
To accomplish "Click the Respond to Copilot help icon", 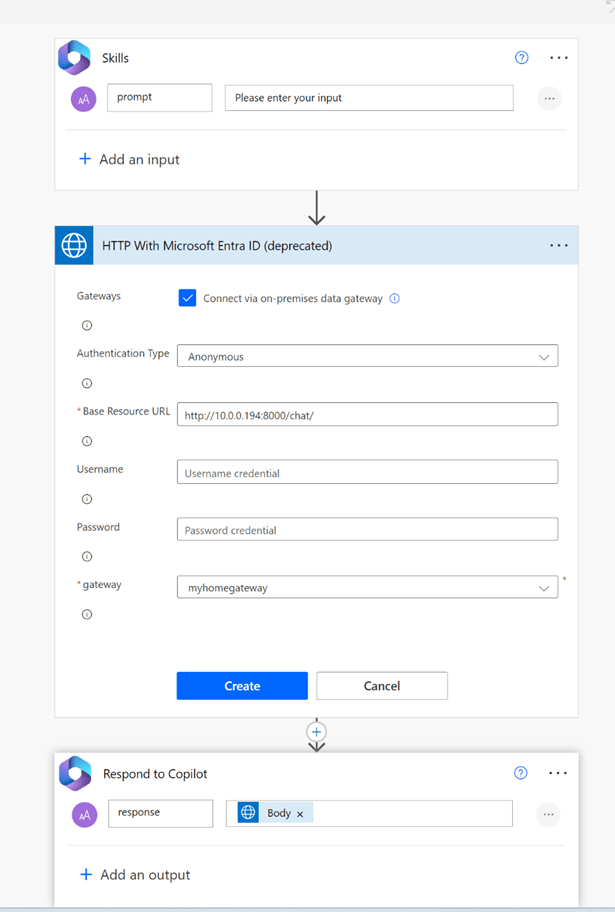I will (521, 773).
